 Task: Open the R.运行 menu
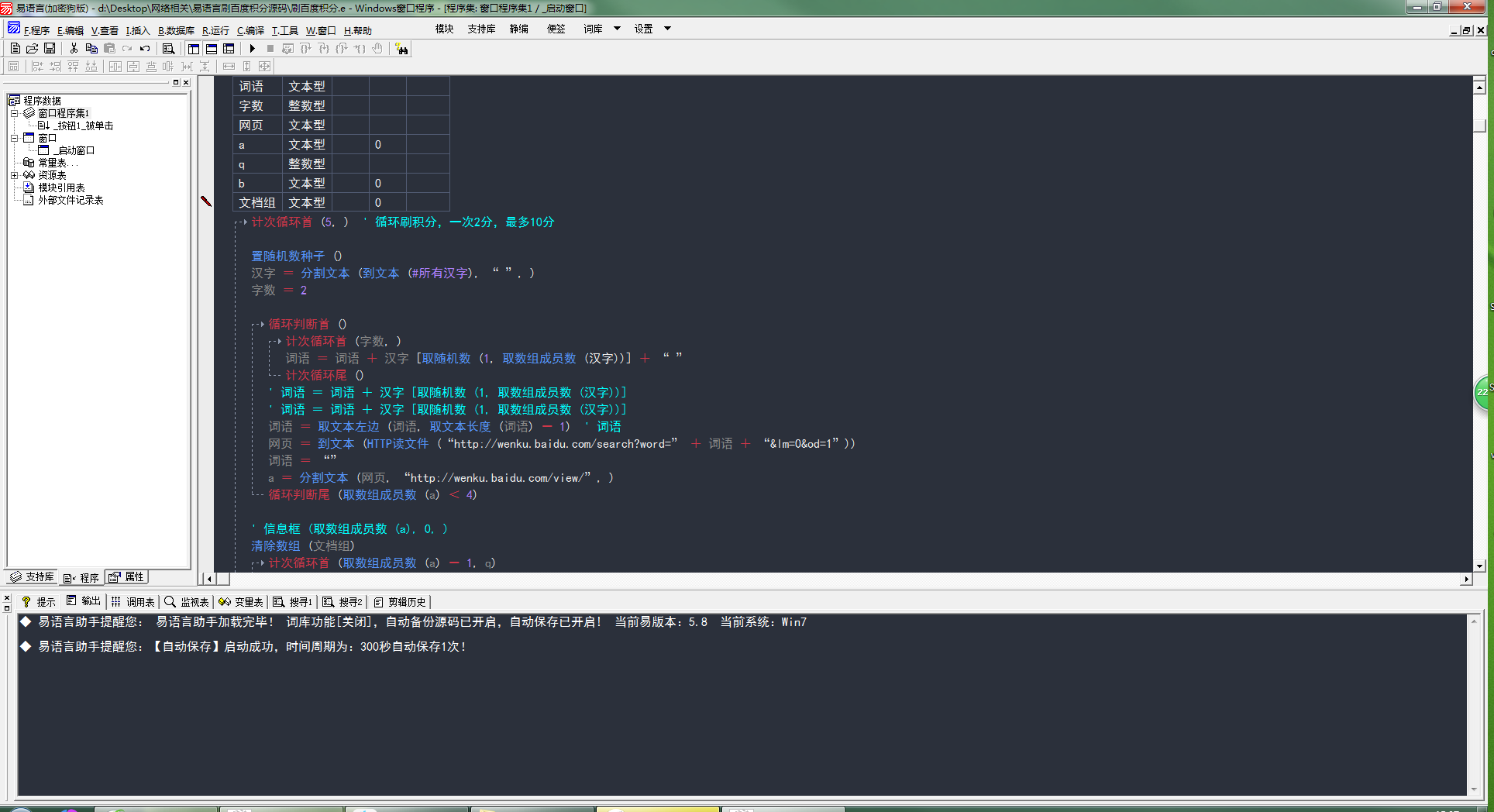[215, 30]
